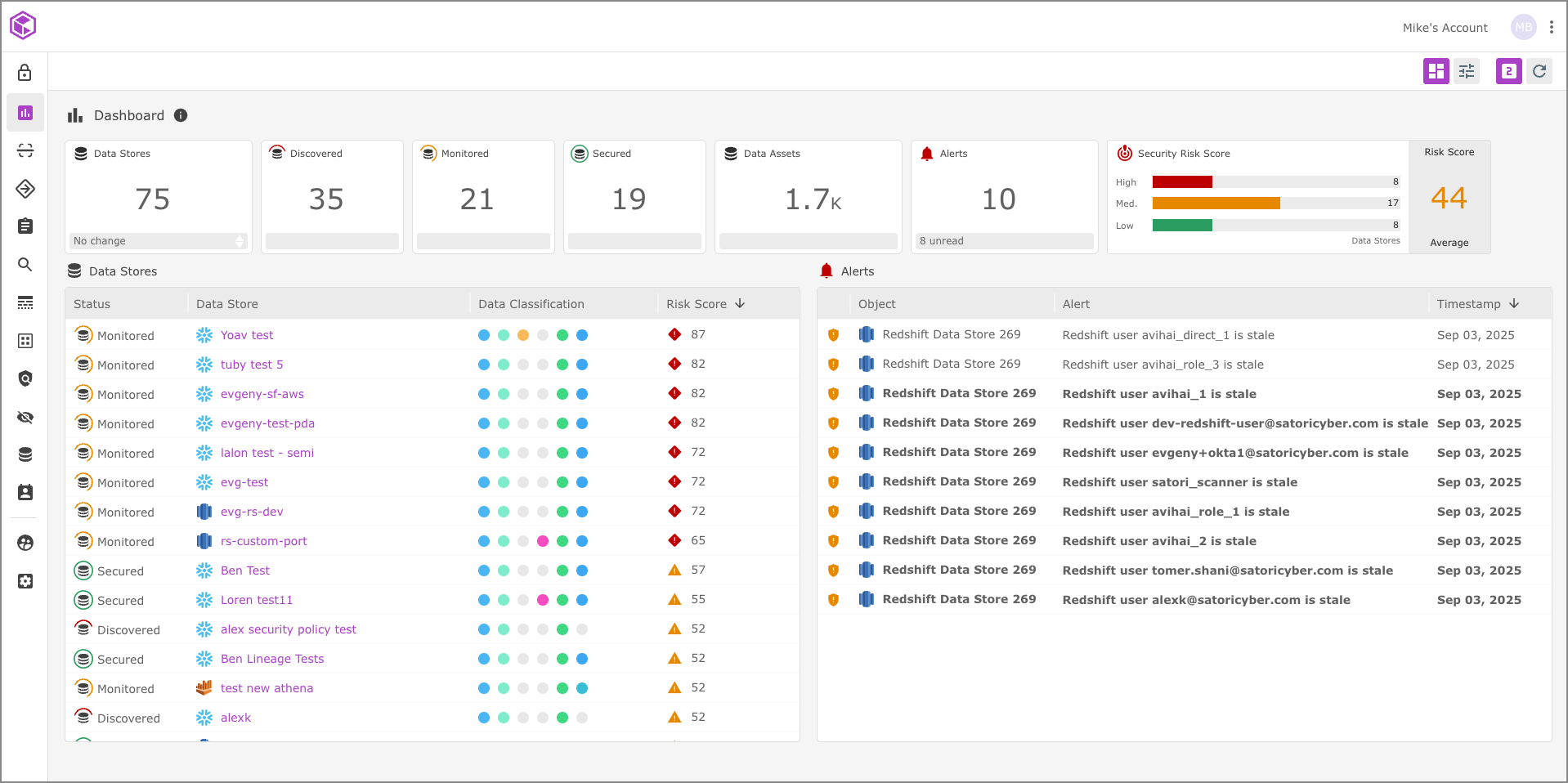
Task: Open the settings gear icon in sidebar
Action: pyautogui.click(x=25, y=581)
